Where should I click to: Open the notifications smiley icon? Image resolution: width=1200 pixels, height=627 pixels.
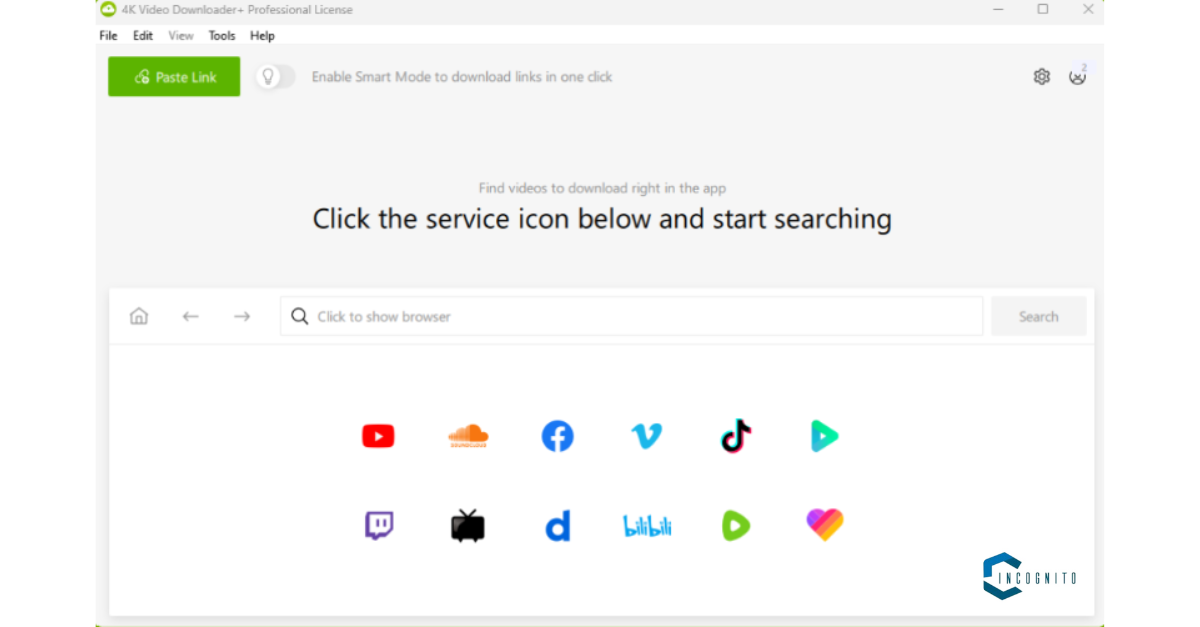[x=1077, y=76]
